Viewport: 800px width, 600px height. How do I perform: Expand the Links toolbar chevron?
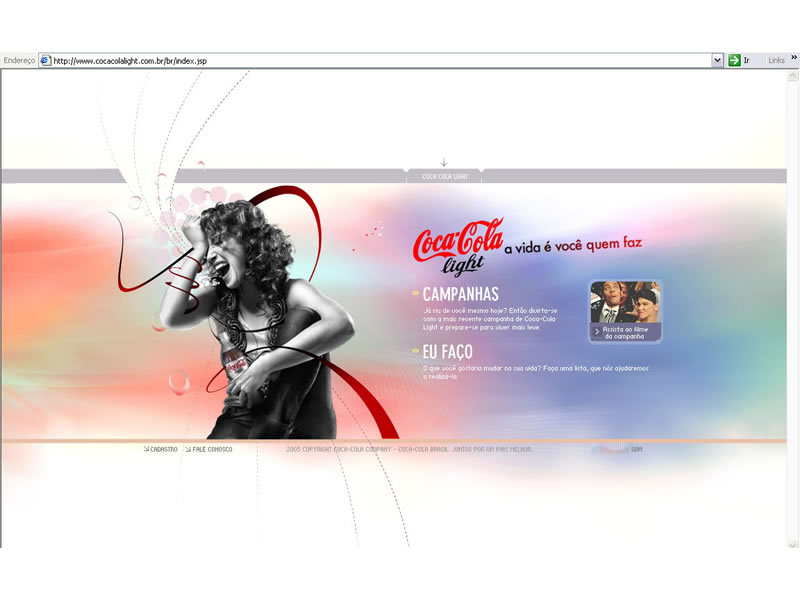pyautogui.click(x=795, y=58)
